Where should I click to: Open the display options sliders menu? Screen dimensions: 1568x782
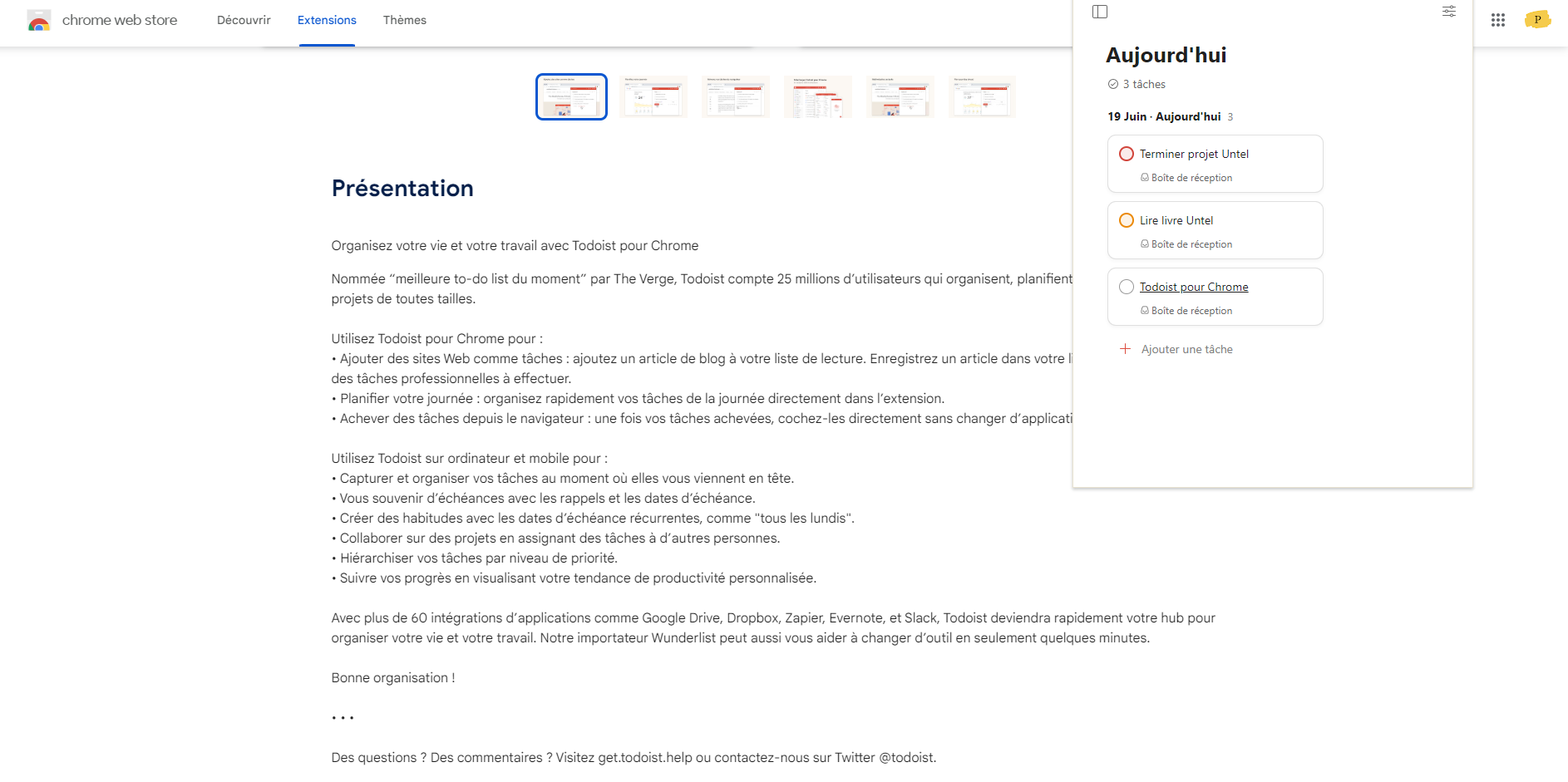(1448, 12)
